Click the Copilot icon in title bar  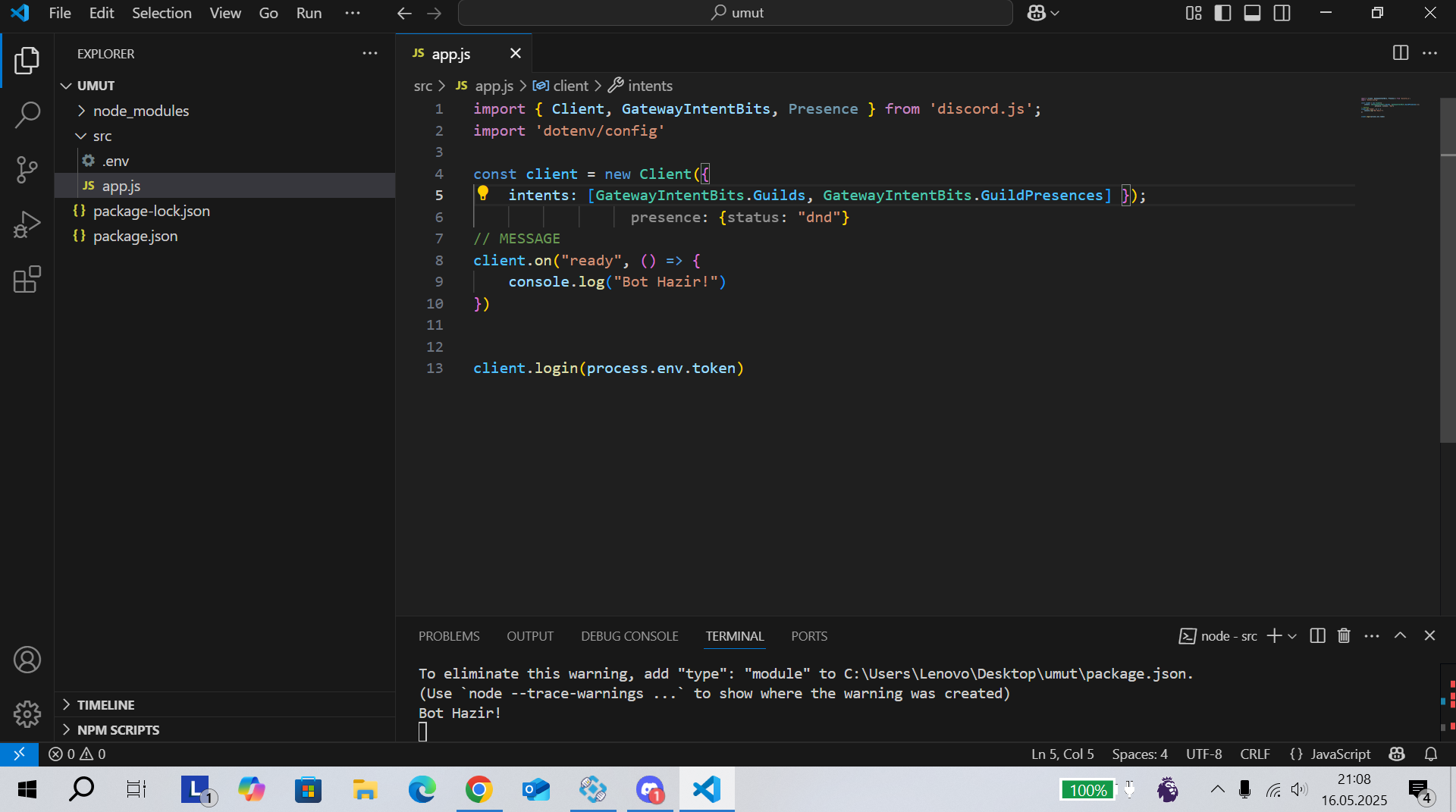[1036, 13]
